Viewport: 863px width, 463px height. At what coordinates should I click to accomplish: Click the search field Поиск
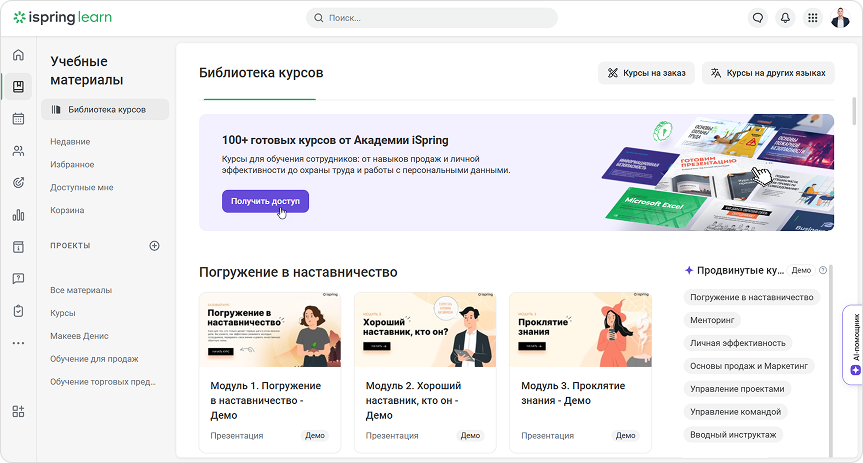click(x=432, y=18)
